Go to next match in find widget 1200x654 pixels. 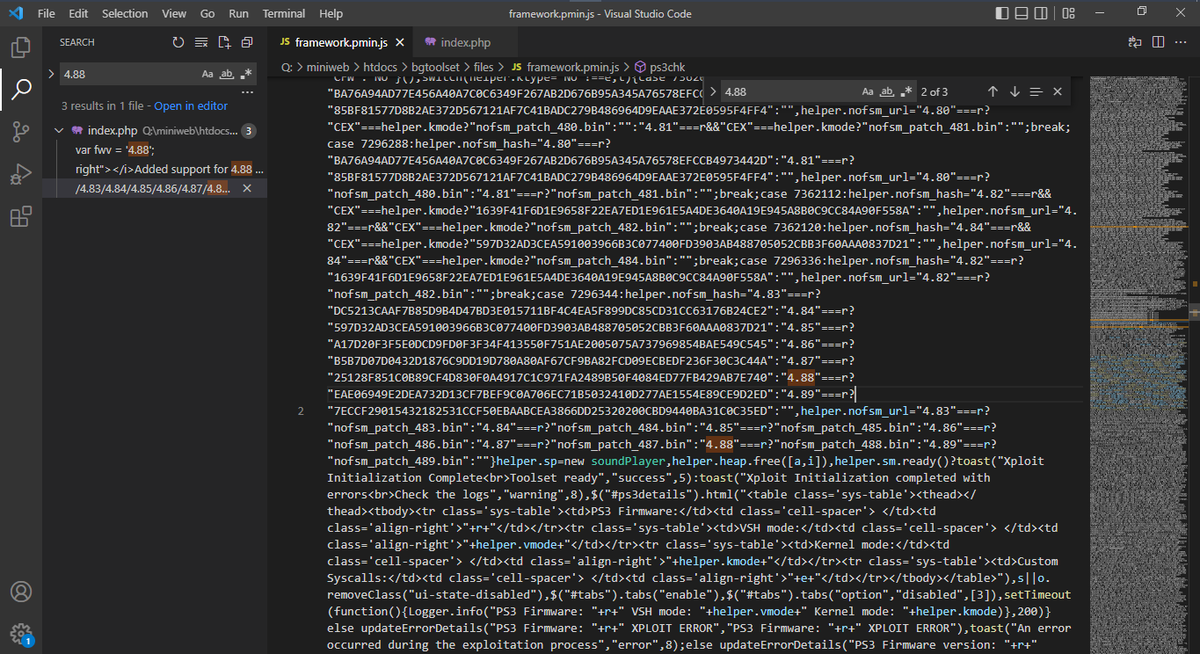point(1014,92)
